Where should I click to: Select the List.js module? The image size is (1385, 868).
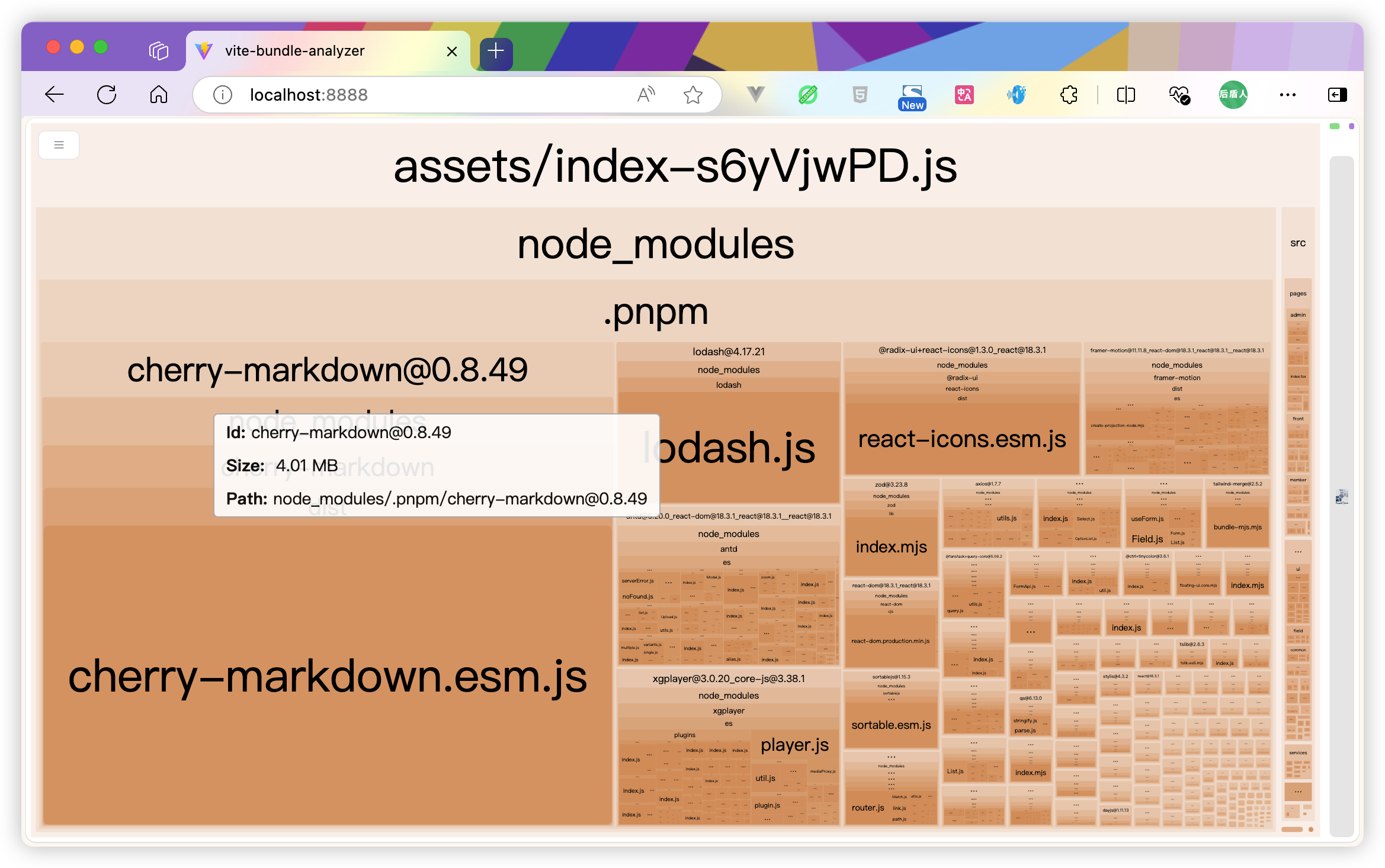pos(955,771)
